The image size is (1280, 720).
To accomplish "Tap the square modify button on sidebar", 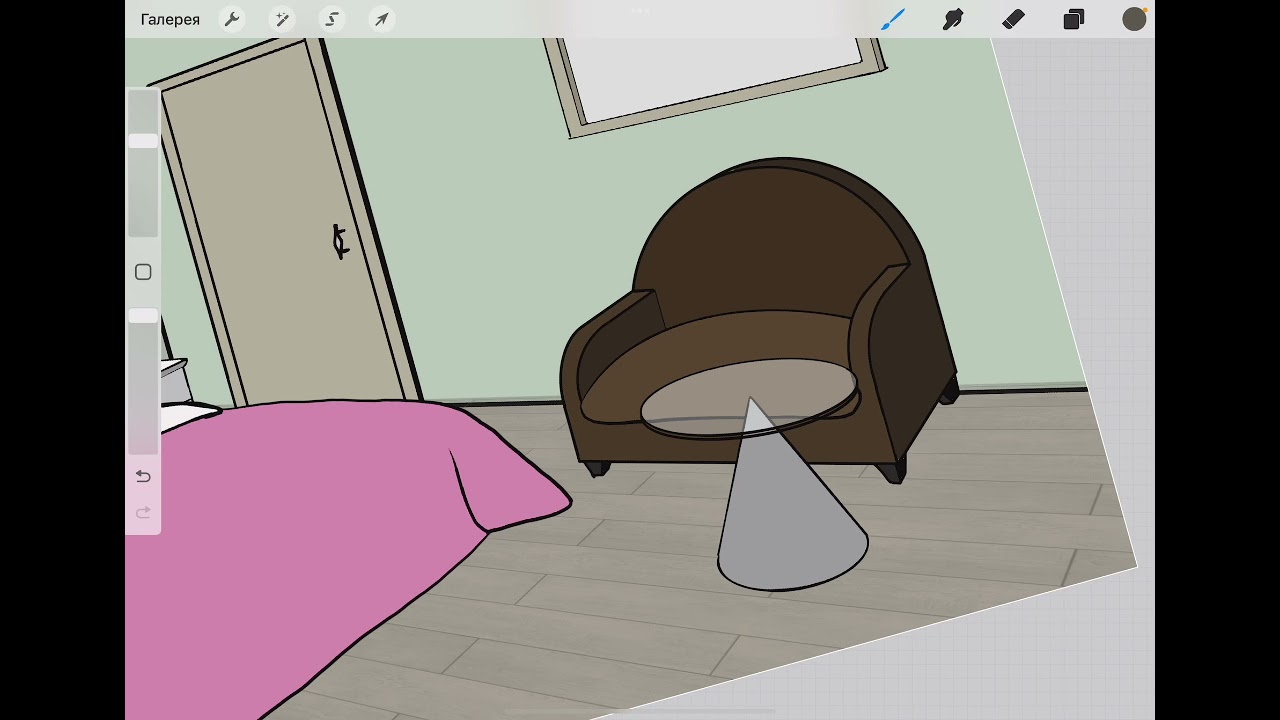I will (x=143, y=272).
